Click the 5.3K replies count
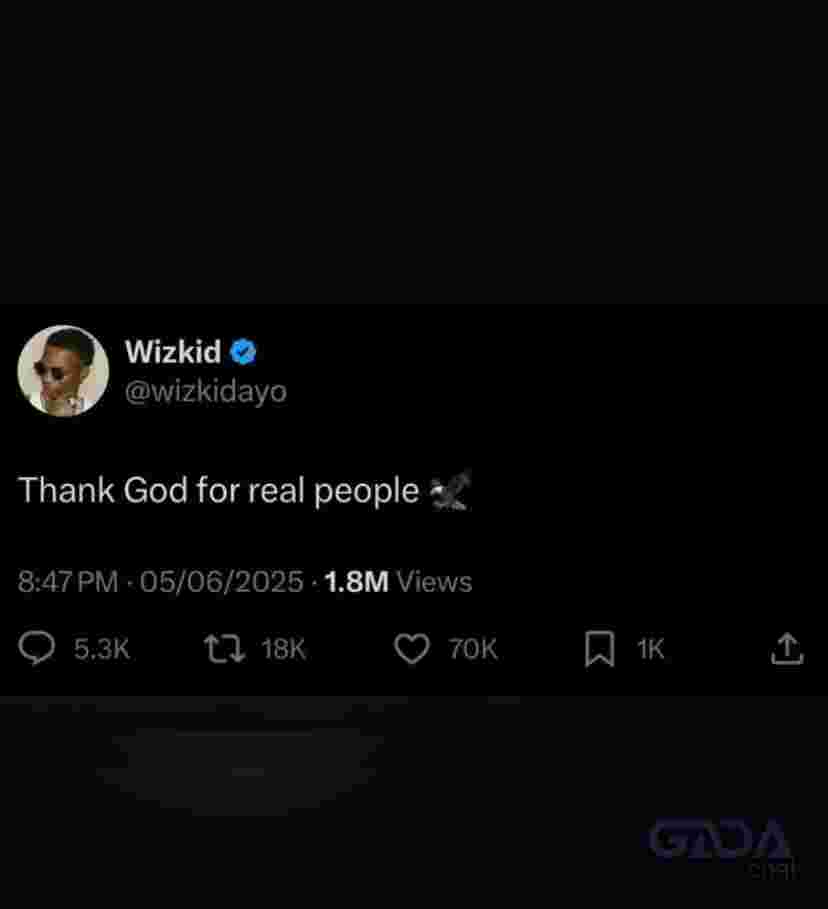Image resolution: width=828 pixels, height=909 pixels. click(101, 649)
